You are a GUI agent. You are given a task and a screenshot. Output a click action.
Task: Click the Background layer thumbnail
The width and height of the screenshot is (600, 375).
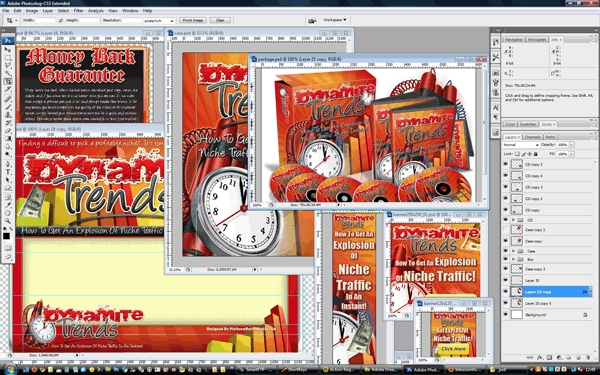click(517, 315)
